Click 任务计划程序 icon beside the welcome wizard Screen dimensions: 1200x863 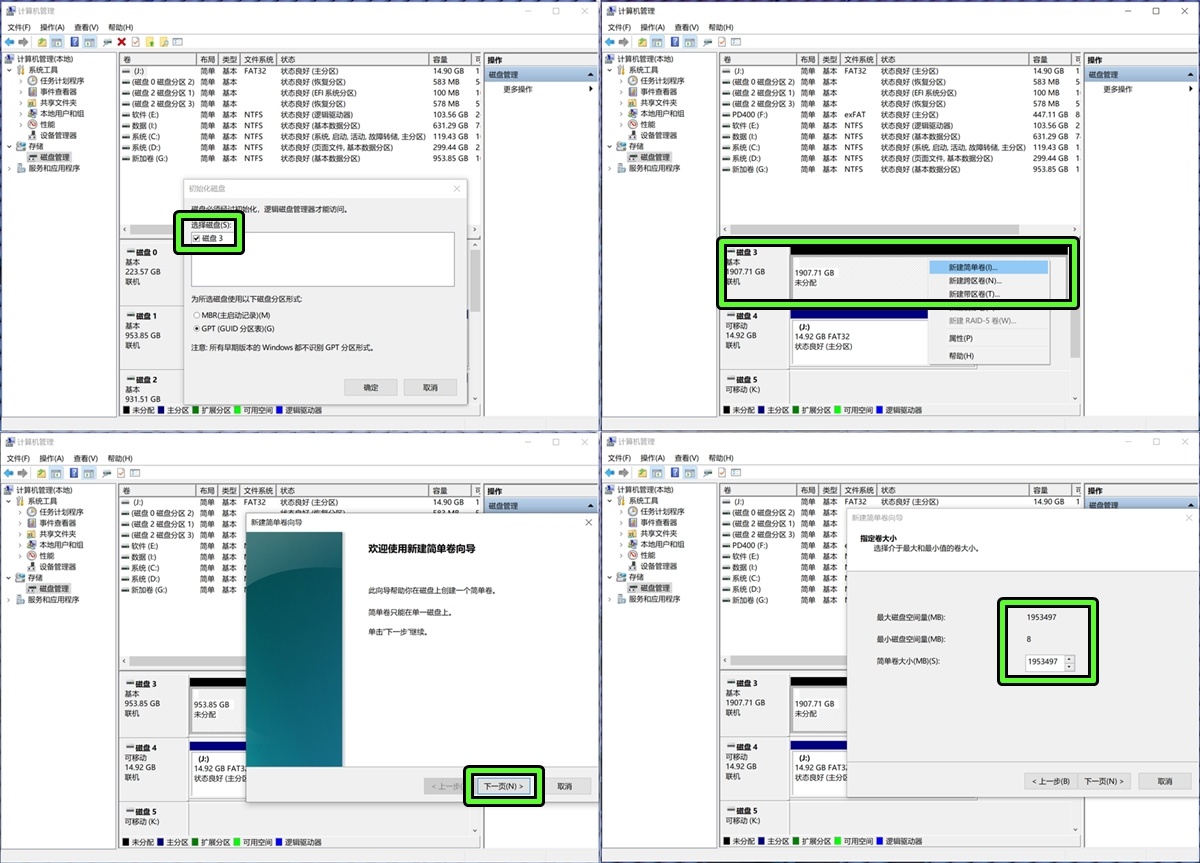(33, 512)
